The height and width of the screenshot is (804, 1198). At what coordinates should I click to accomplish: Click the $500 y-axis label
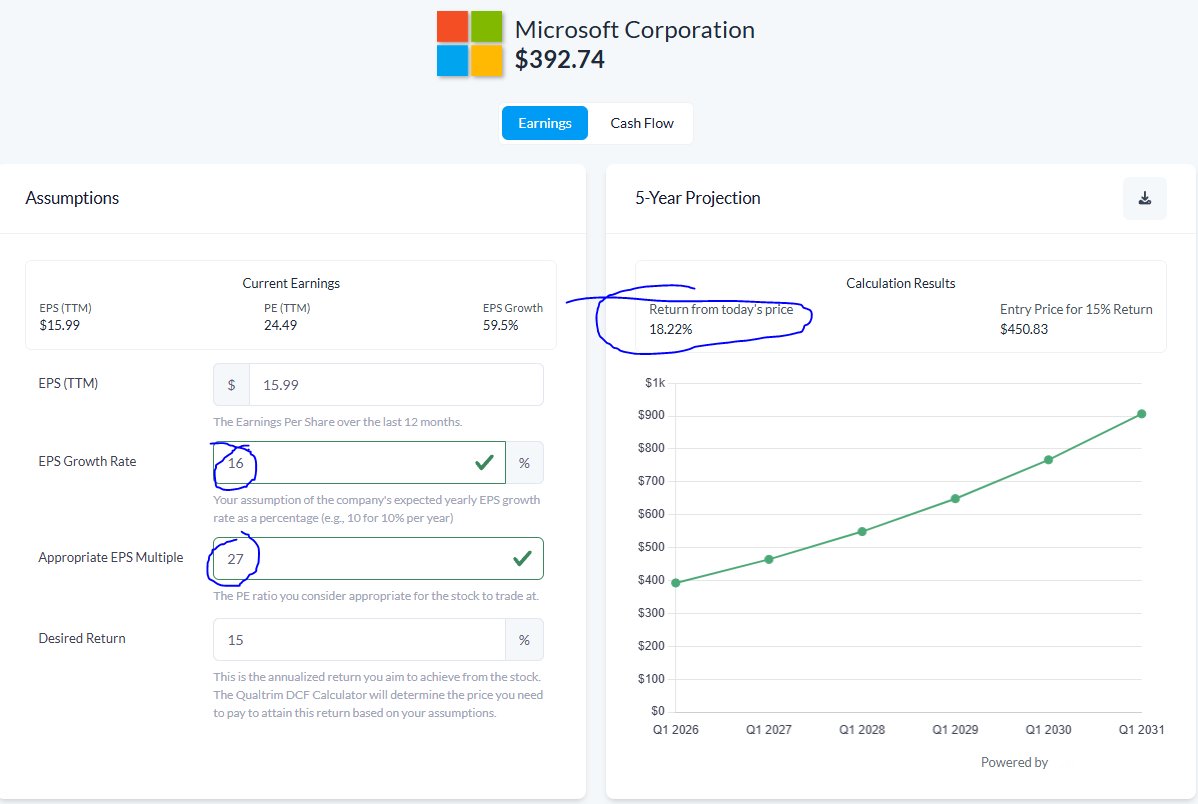[651, 547]
